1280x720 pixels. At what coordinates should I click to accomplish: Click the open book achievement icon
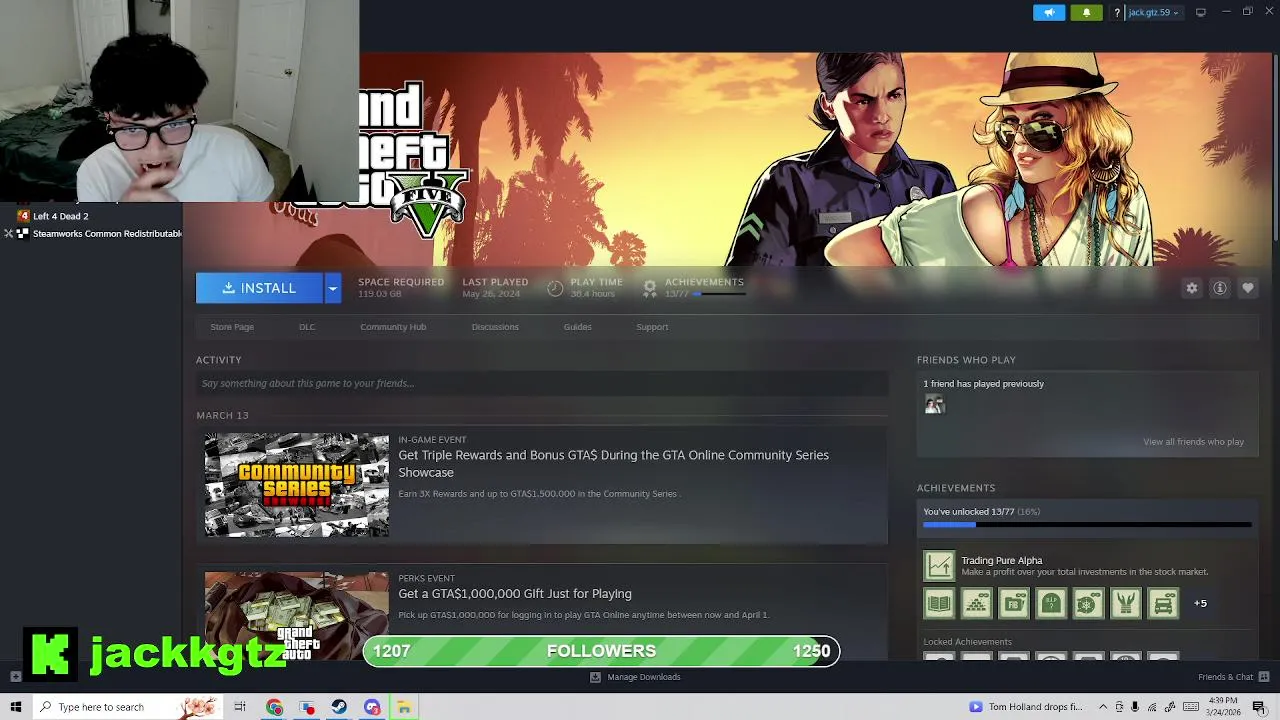click(939, 603)
